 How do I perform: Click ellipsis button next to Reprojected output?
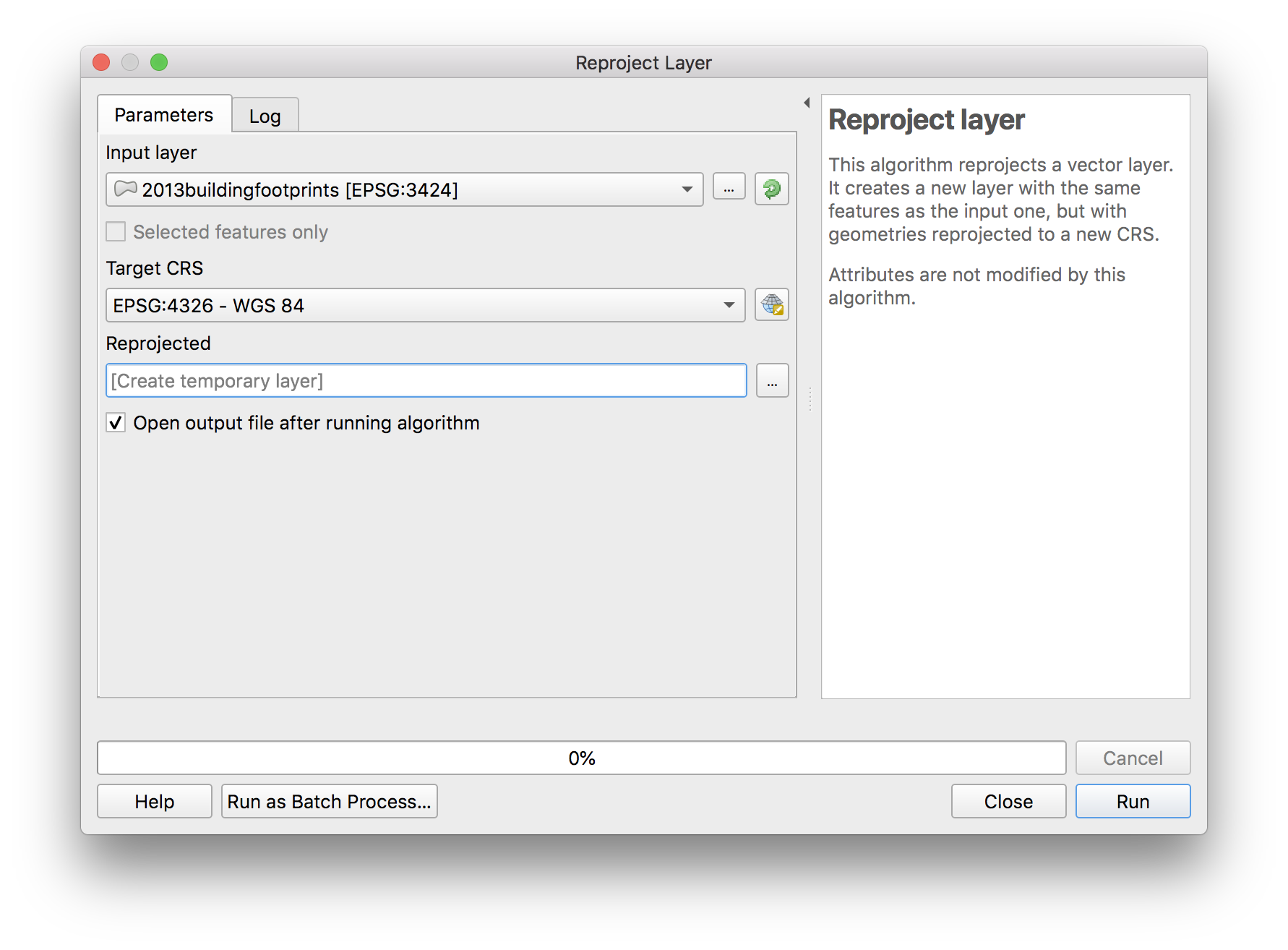772,381
